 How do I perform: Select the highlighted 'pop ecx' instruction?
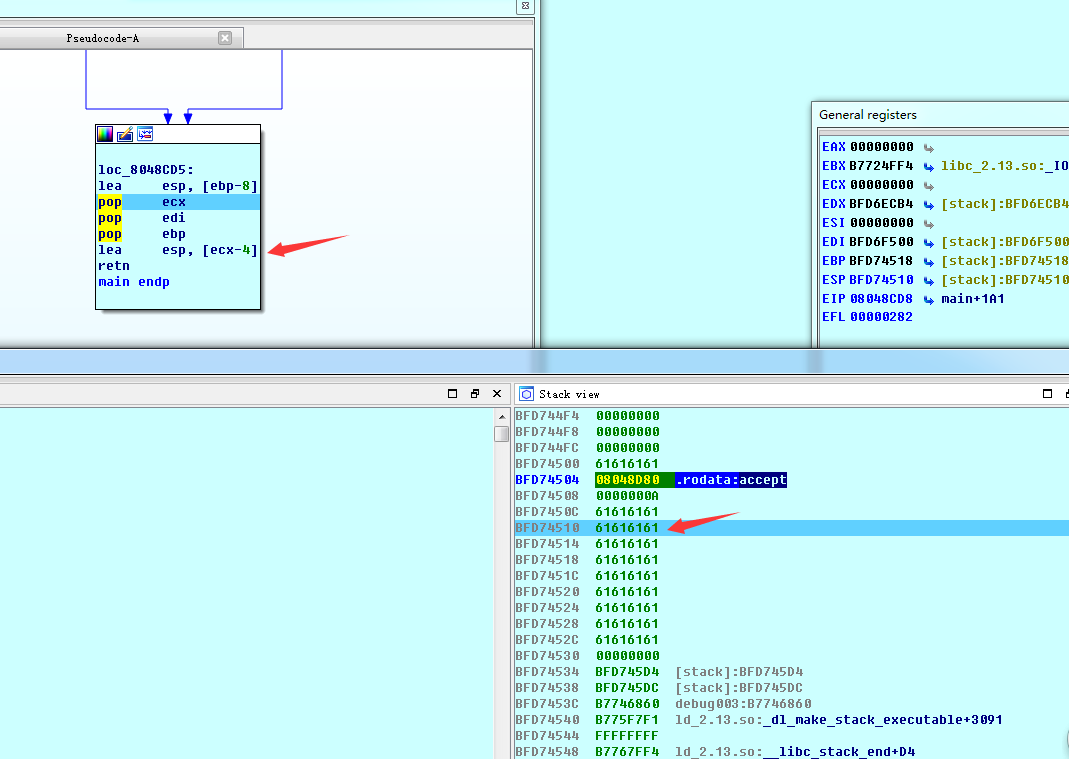tap(178, 202)
